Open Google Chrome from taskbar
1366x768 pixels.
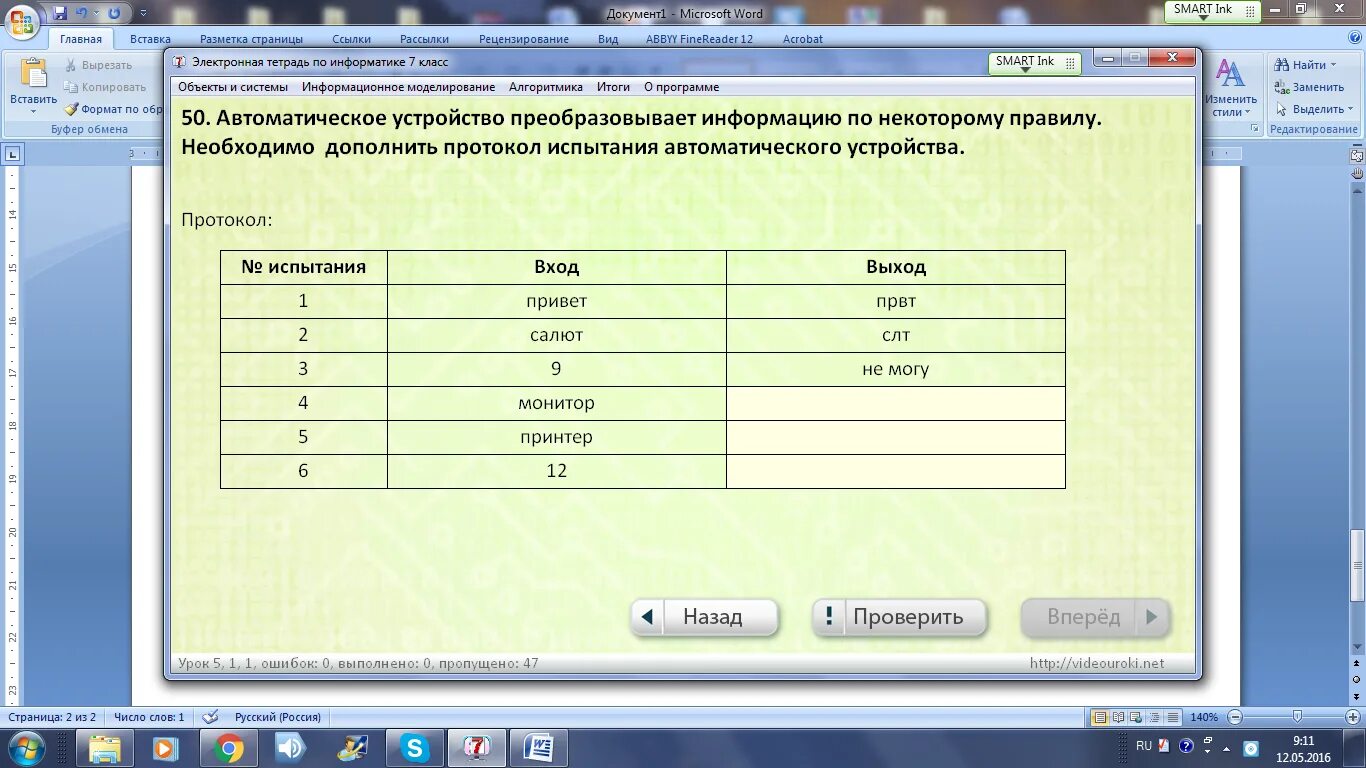pyautogui.click(x=228, y=748)
